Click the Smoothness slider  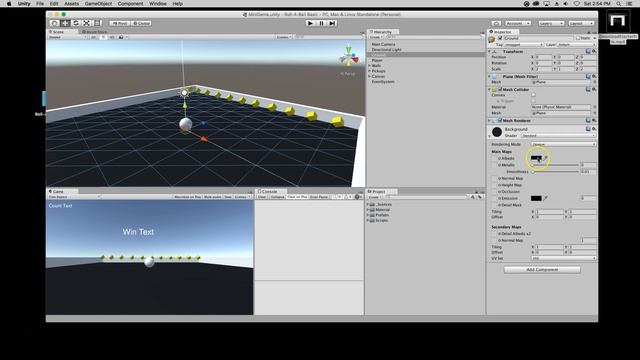tap(555, 172)
